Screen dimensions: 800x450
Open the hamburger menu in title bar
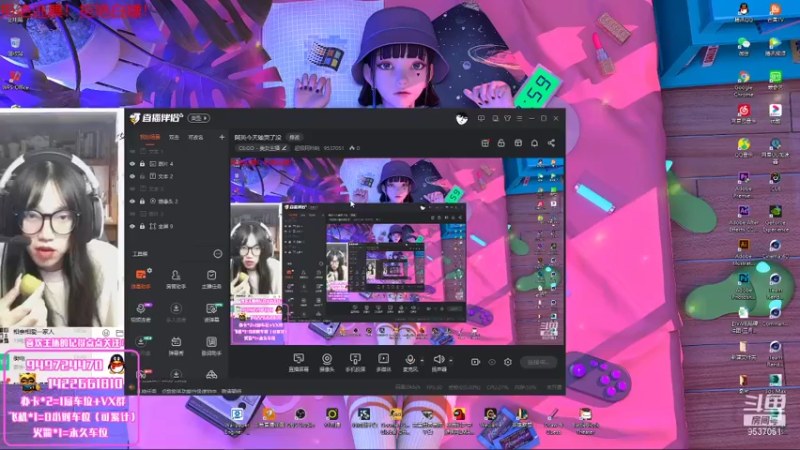(x=519, y=118)
